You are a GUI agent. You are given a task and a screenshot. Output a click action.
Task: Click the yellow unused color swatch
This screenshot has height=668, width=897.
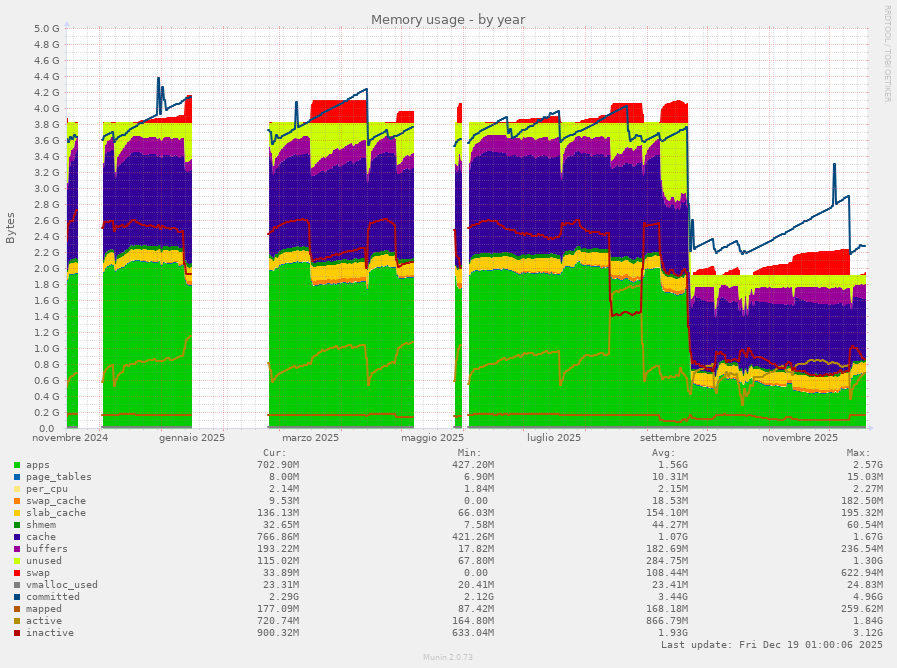point(16,560)
